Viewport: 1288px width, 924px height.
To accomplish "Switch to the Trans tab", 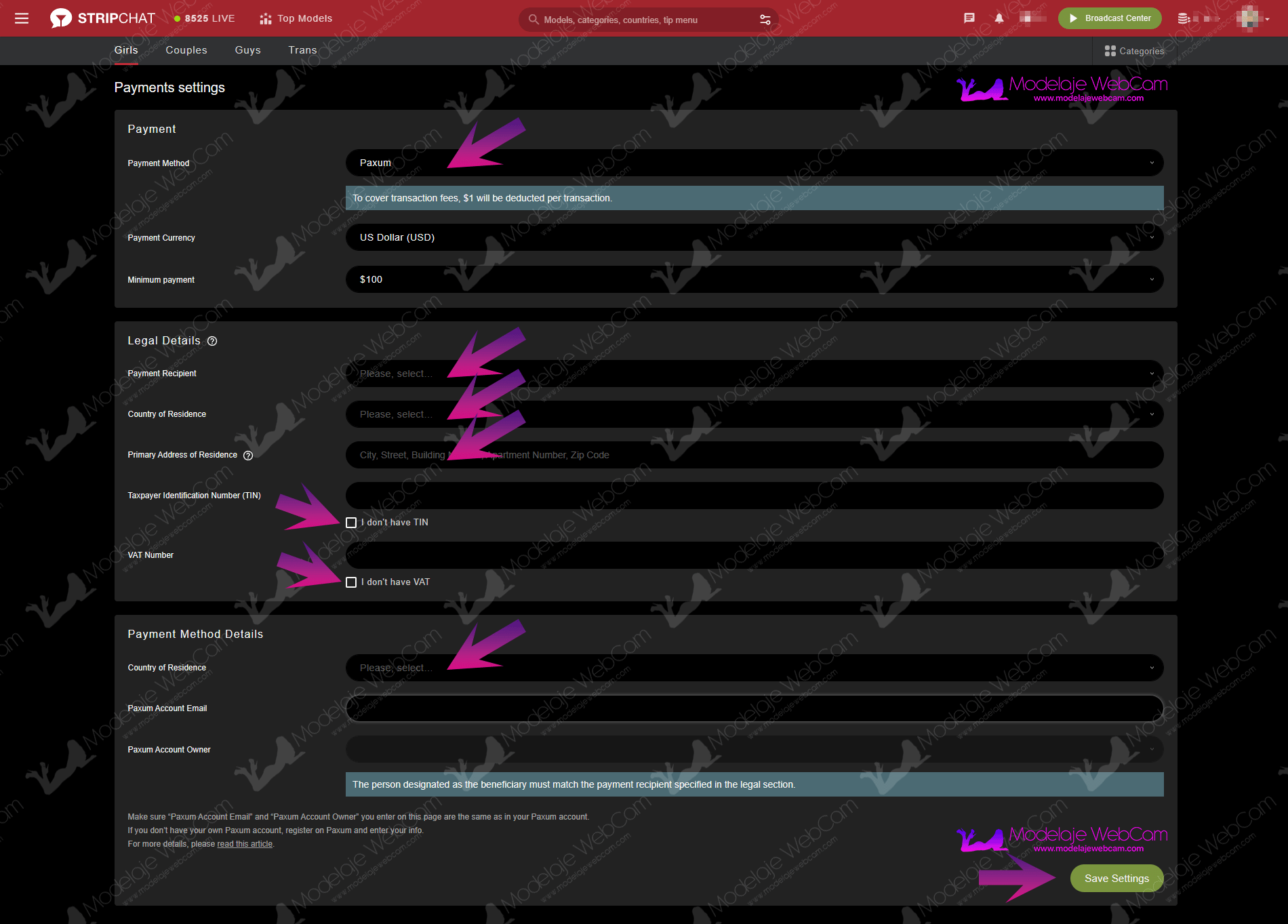I will pos(302,50).
